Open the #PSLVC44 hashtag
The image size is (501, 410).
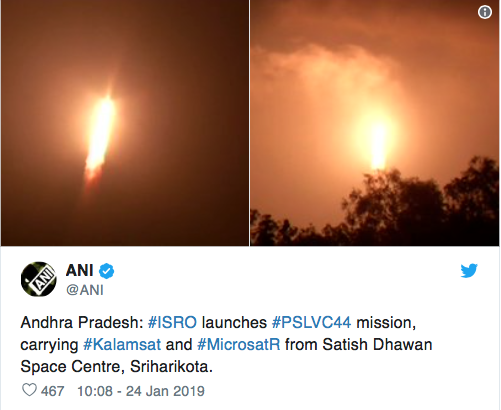[x=312, y=323]
